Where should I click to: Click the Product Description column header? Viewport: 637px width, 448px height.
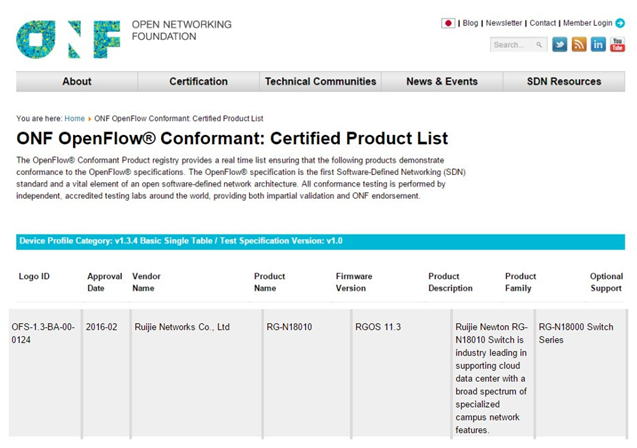click(x=450, y=282)
